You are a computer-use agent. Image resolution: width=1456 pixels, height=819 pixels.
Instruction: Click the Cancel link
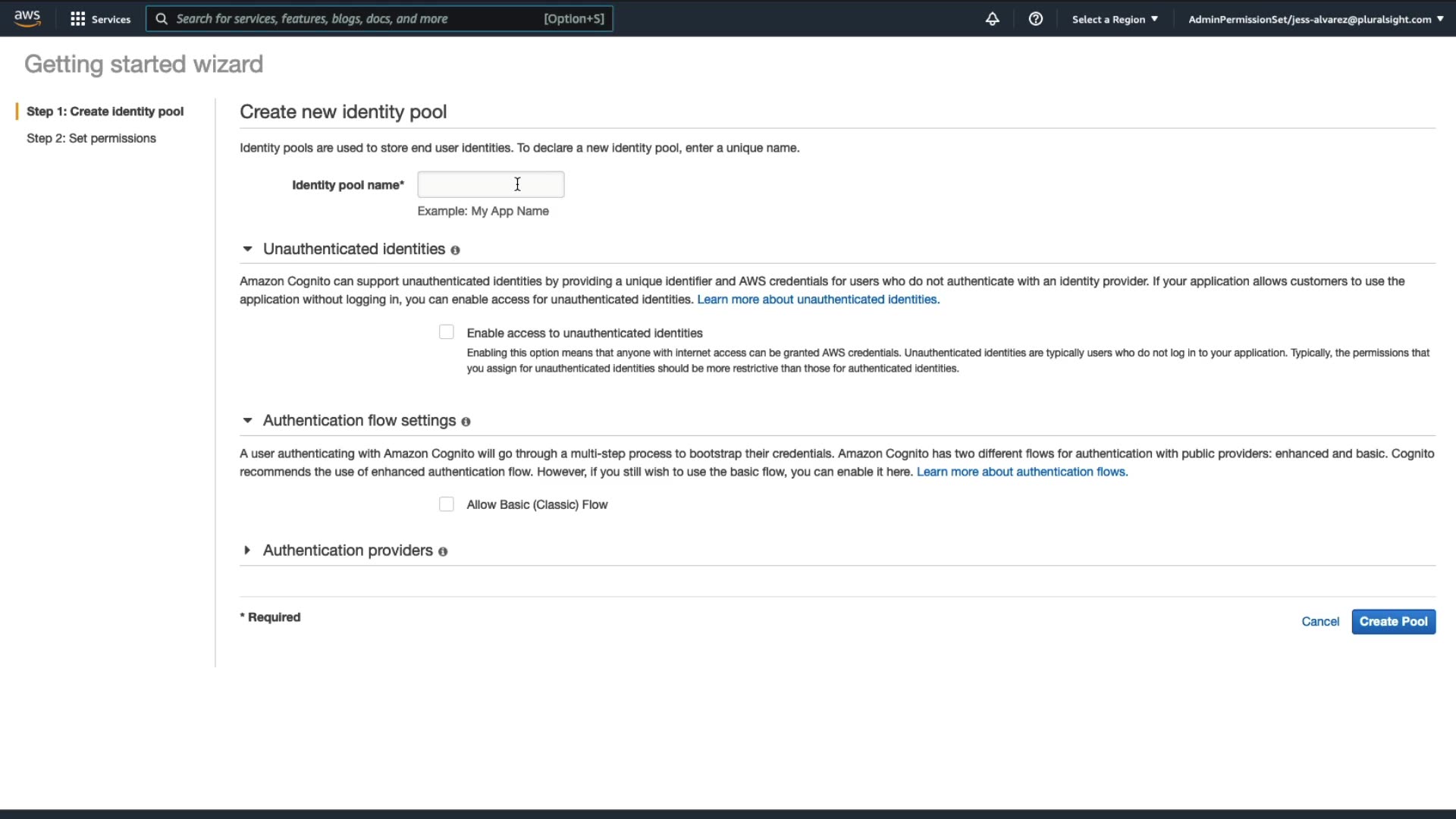click(x=1320, y=622)
